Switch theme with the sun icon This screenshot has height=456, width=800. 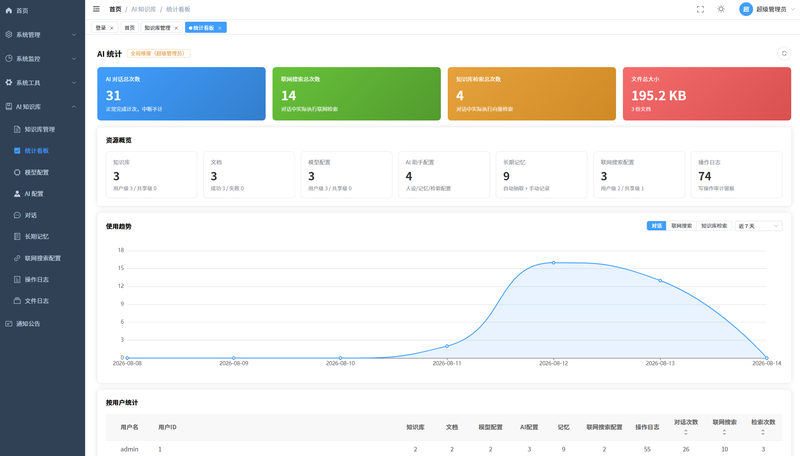click(x=721, y=9)
